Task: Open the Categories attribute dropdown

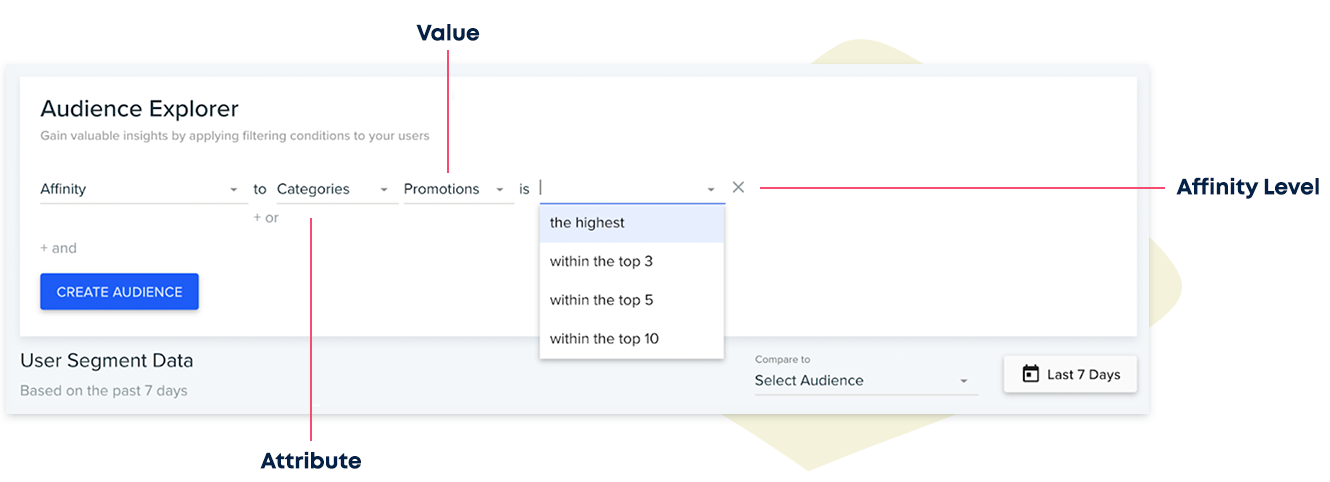Action: pos(337,189)
